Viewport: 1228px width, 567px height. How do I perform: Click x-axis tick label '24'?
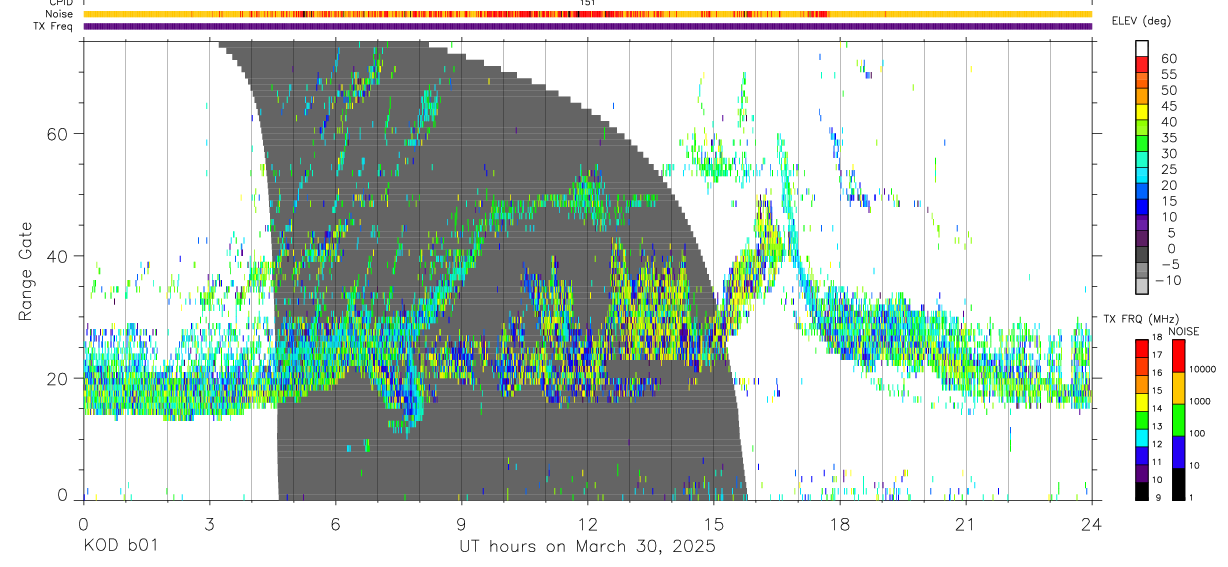1092,524
